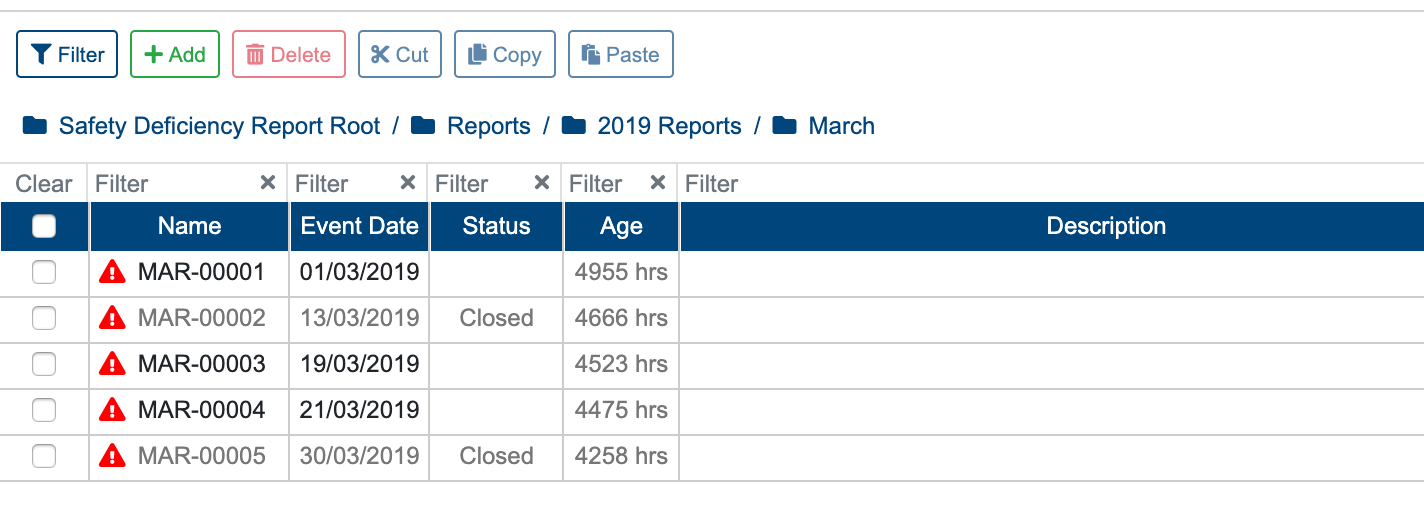1424x518 pixels.
Task: Click folder icon beside March
Action: coord(785,126)
